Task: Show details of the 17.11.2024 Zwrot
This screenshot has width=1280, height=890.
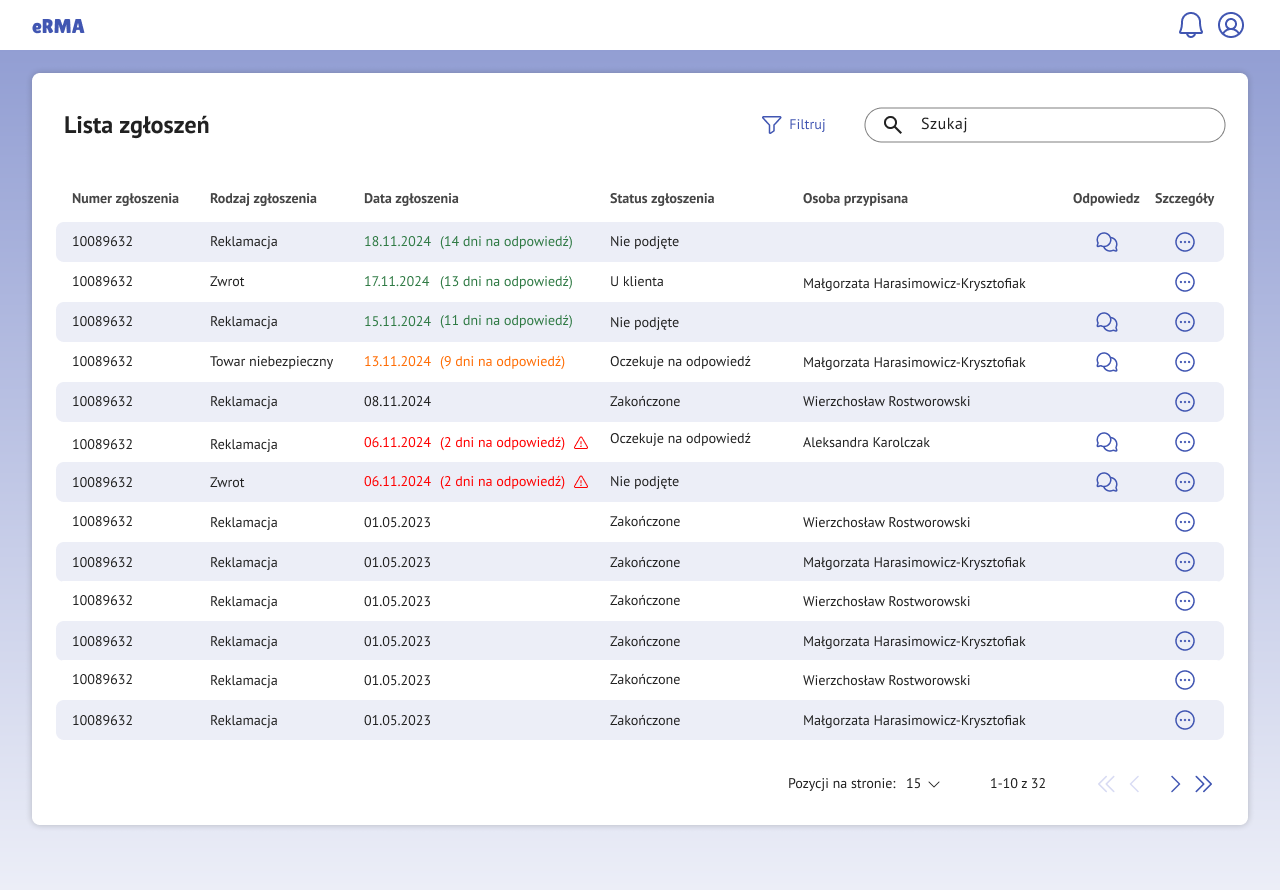Action: [1184, 282]
